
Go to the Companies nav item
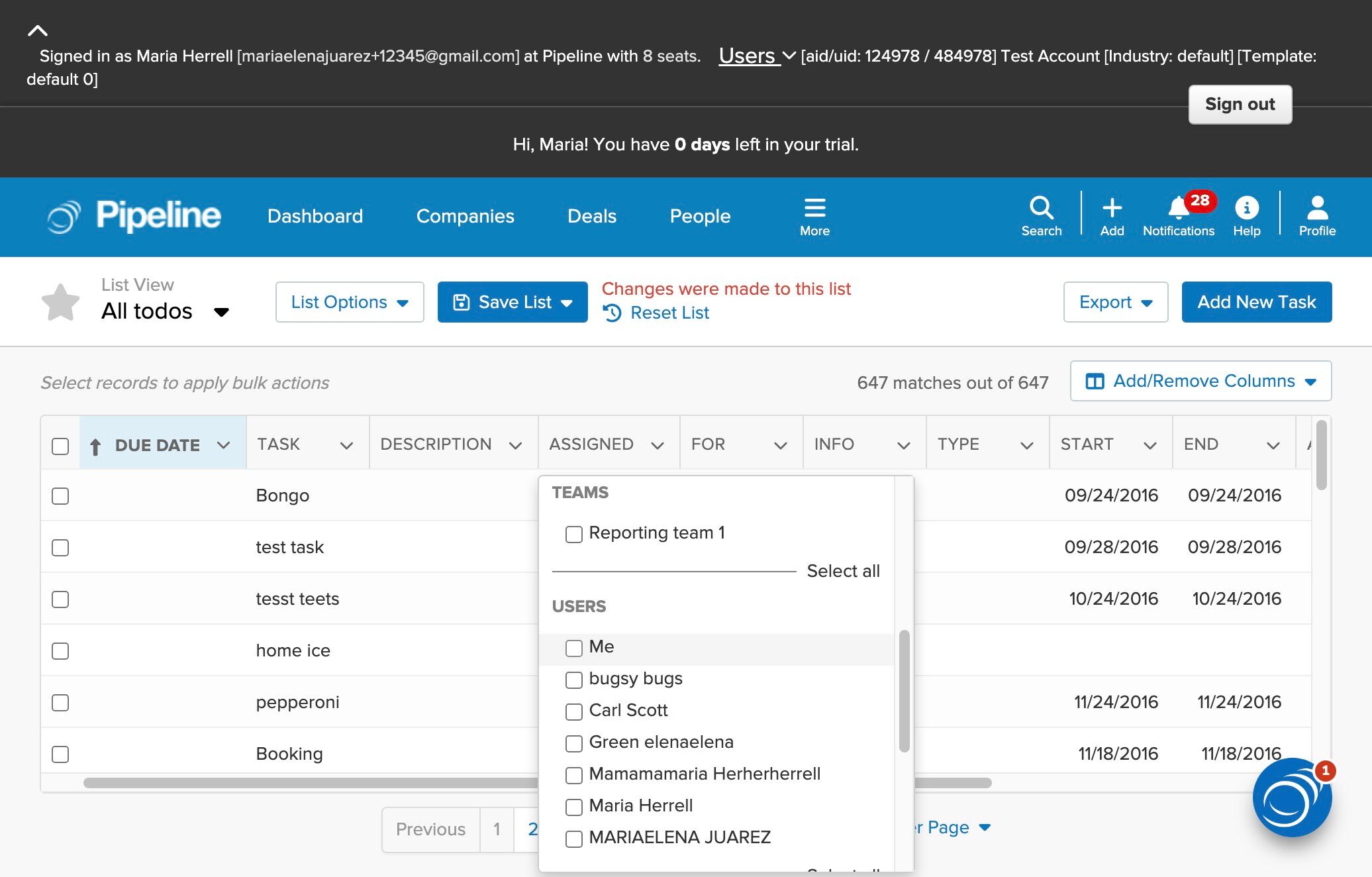[x=465, y=216]
